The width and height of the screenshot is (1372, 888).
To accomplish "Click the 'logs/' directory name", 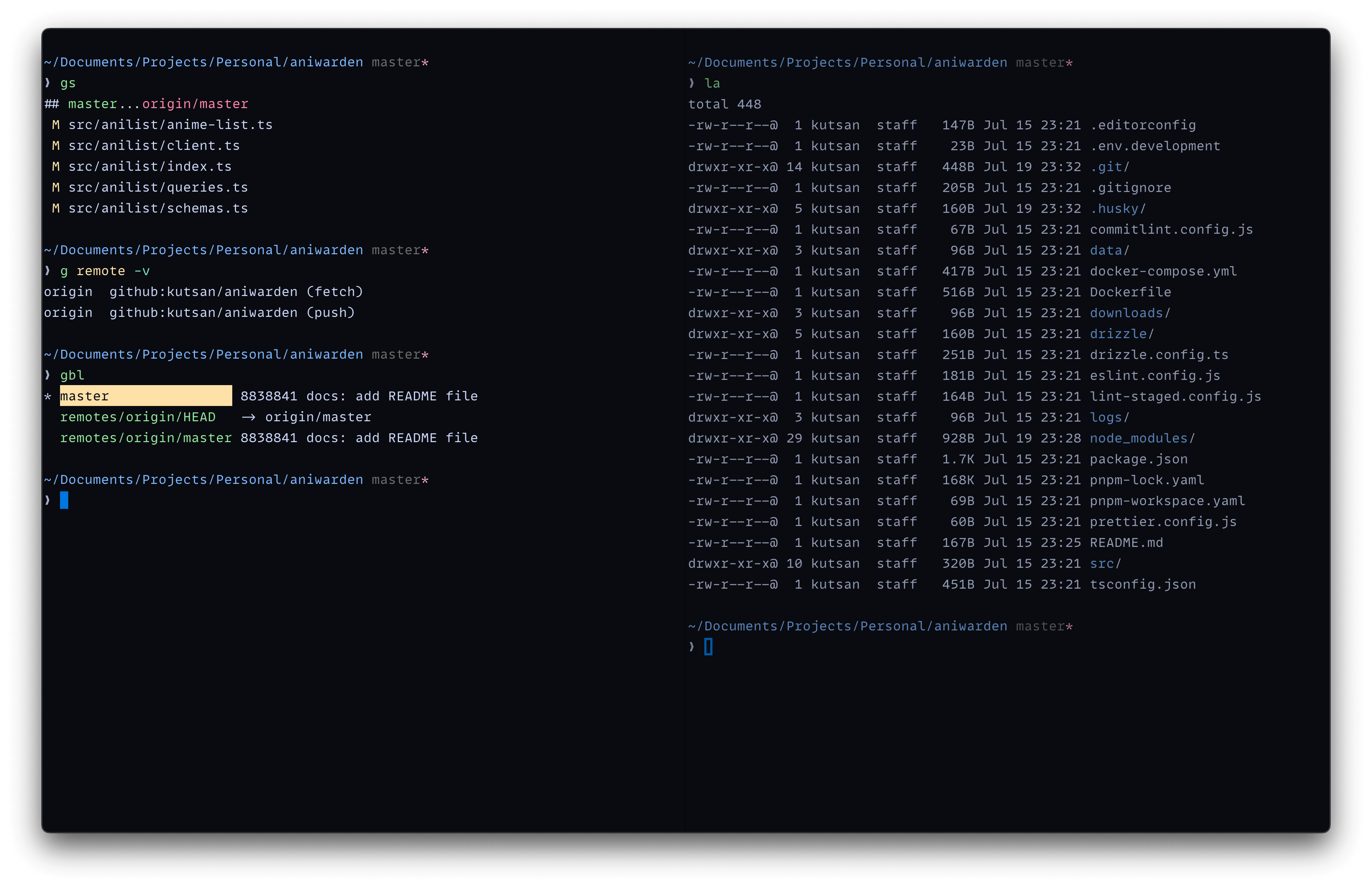I will point(1110,417).
